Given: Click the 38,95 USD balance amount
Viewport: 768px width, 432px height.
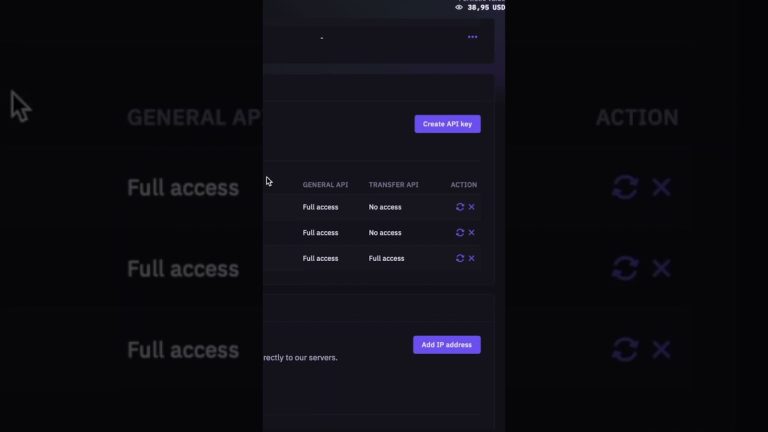Looking at the screenshot, I should pos(486,7).
